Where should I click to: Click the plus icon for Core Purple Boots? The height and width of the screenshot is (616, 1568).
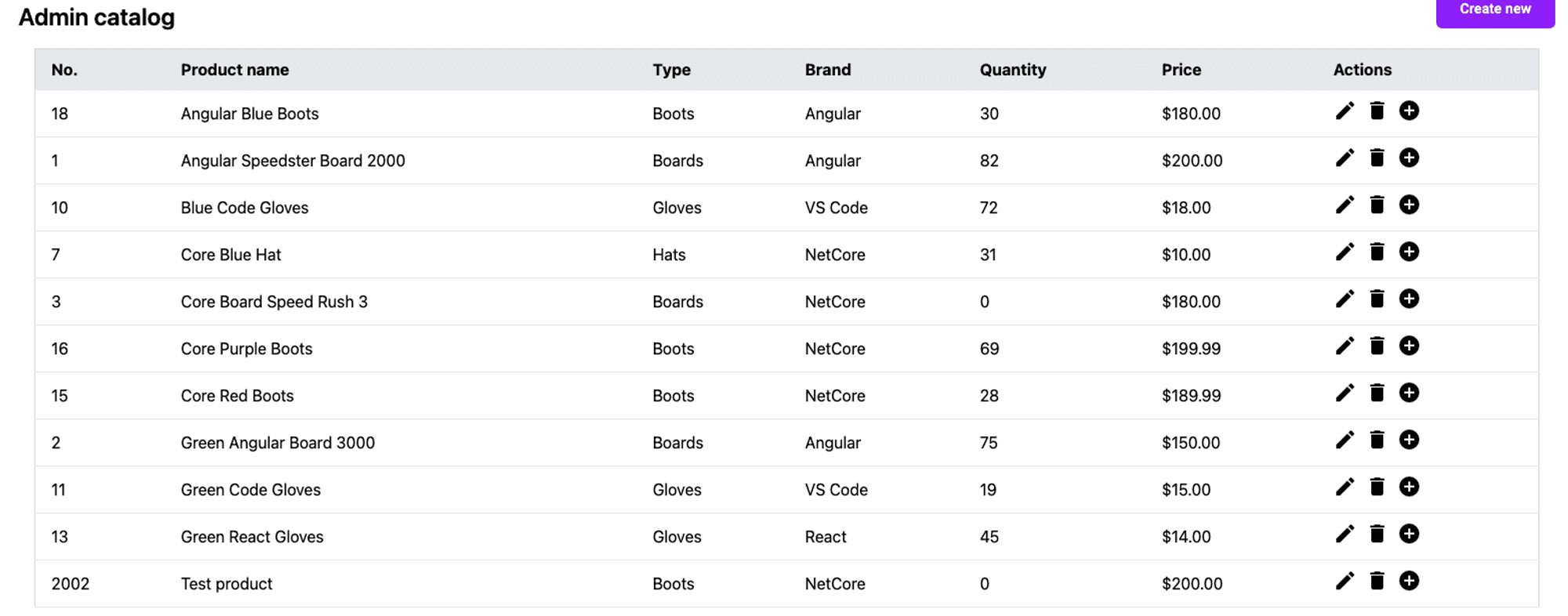(x=1409, y=346)
